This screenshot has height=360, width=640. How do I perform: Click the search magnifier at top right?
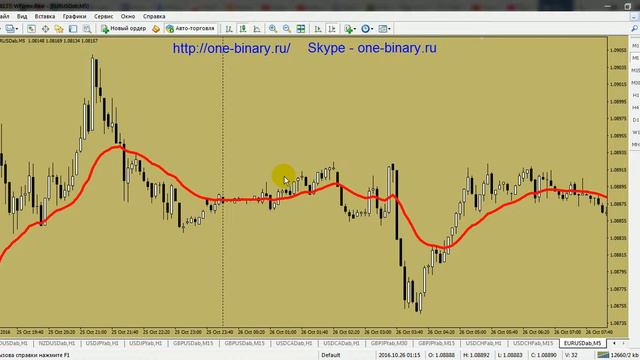point(634,28)
